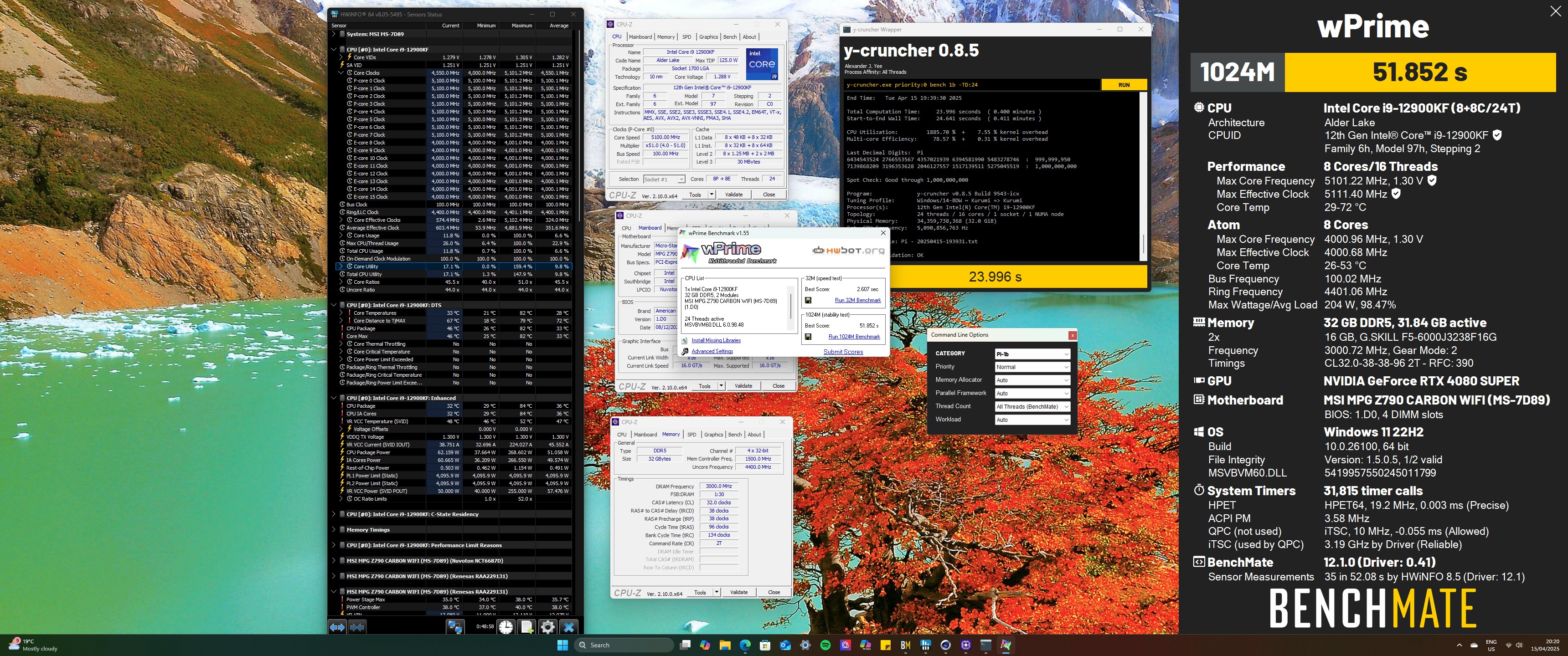Click y-cruncher console output scrollbar
The height and width of the screenshot is (656, 1568).
pyautogui.click(x=1143, y=243)
